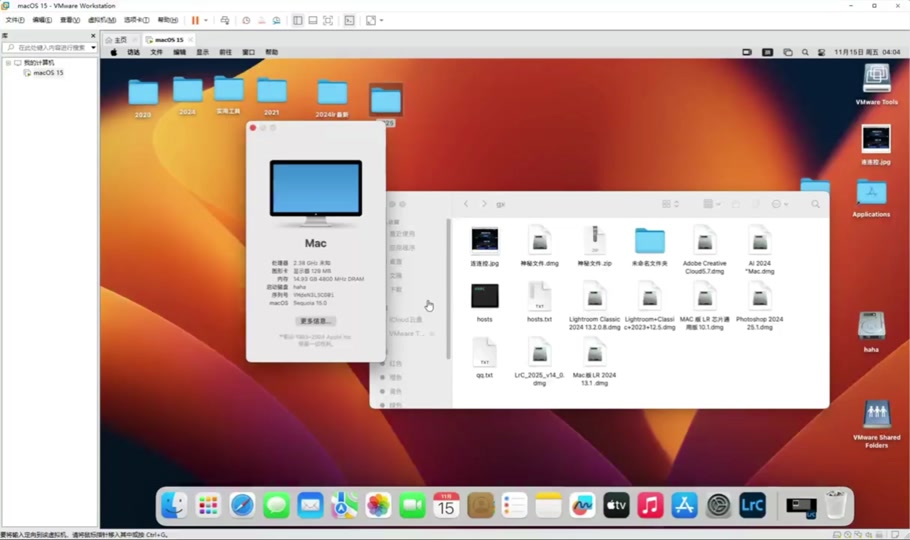Select the Applications folder on the desktop

tap(871, 198)
